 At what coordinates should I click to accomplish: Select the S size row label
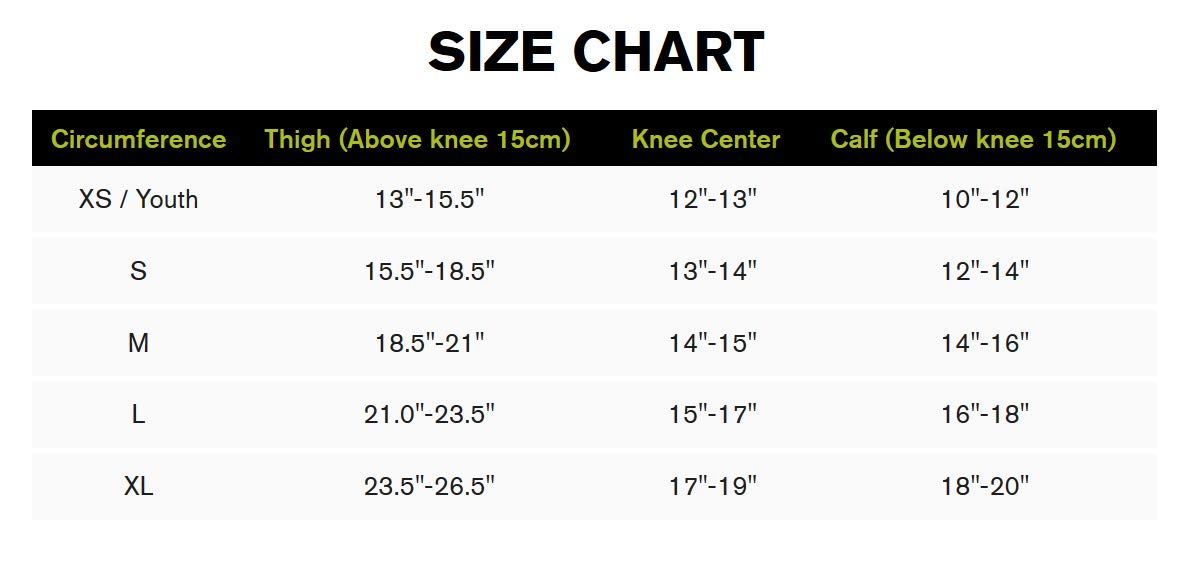click(138, 271)
